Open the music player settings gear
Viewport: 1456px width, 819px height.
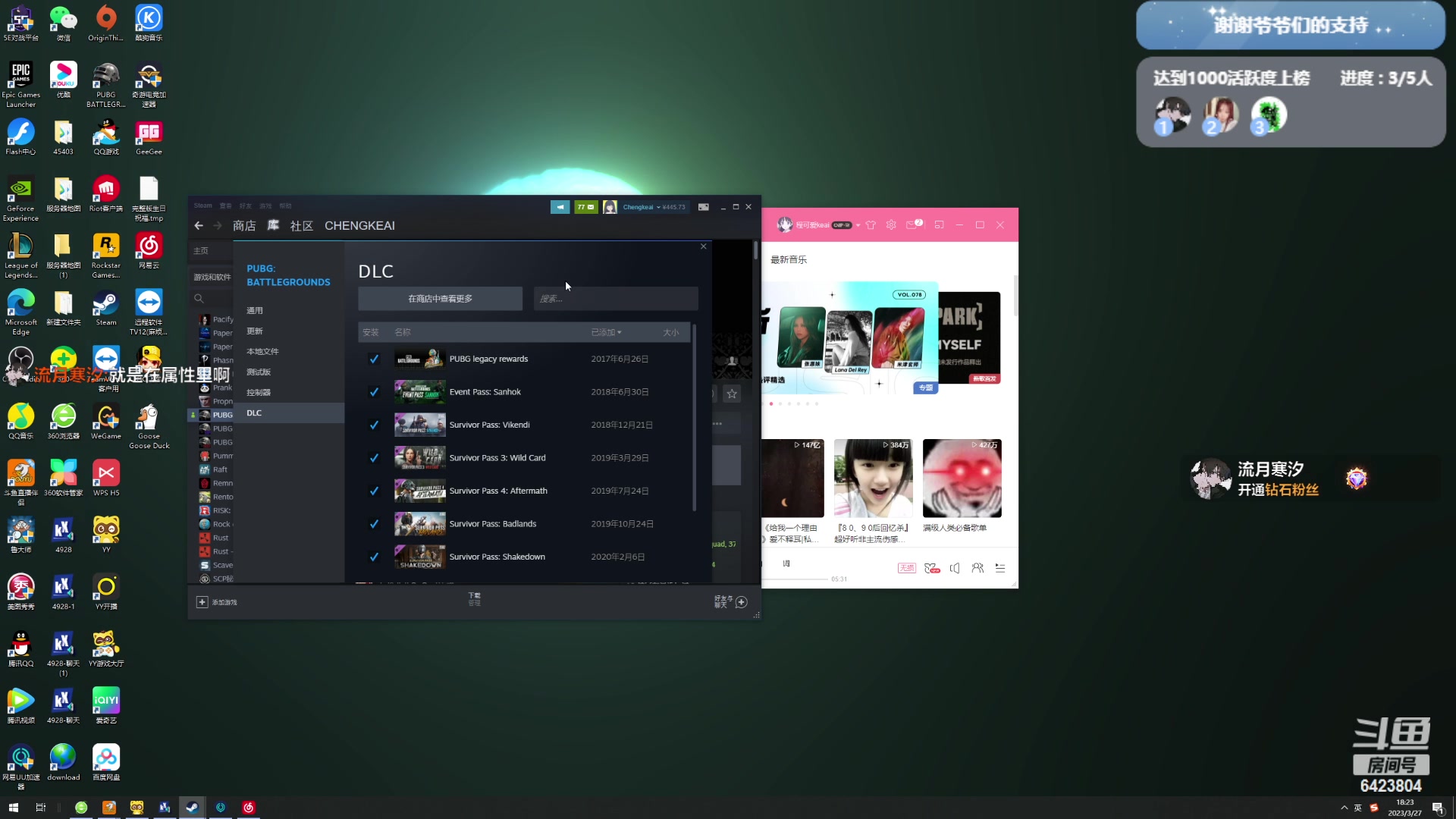[x=891, y=225]
